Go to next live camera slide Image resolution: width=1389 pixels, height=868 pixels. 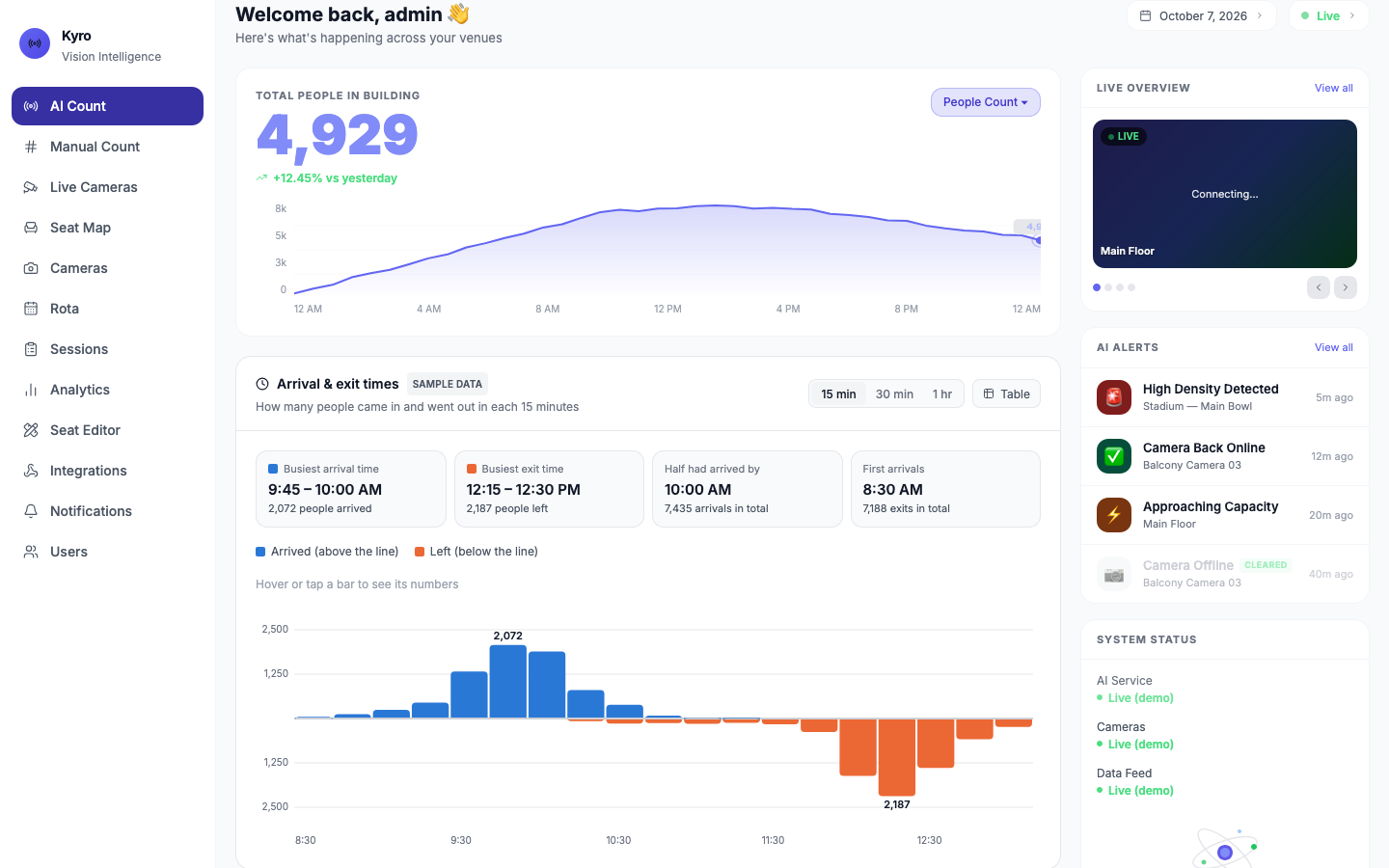point(1346,287)
